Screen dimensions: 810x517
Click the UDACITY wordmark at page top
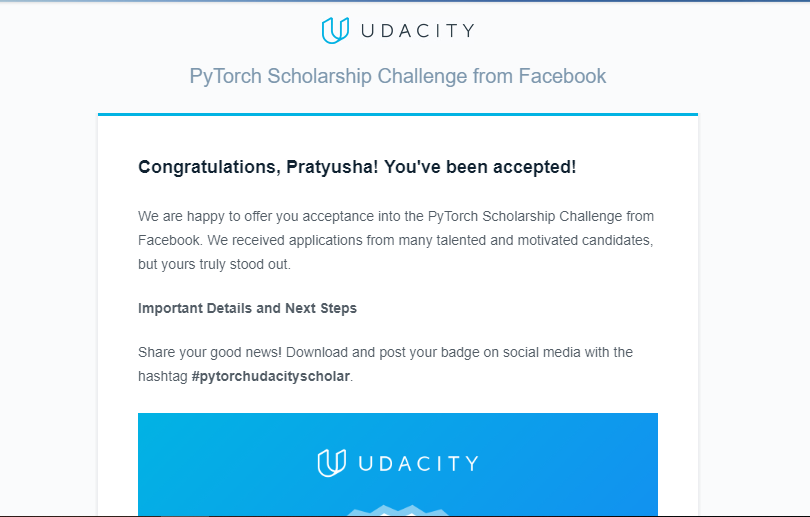(414, 31)
